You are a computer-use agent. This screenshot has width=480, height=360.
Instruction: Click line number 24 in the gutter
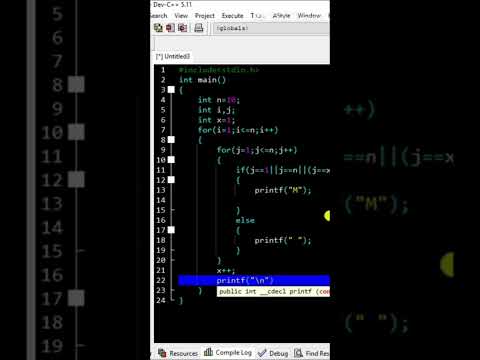click(161, 300)
